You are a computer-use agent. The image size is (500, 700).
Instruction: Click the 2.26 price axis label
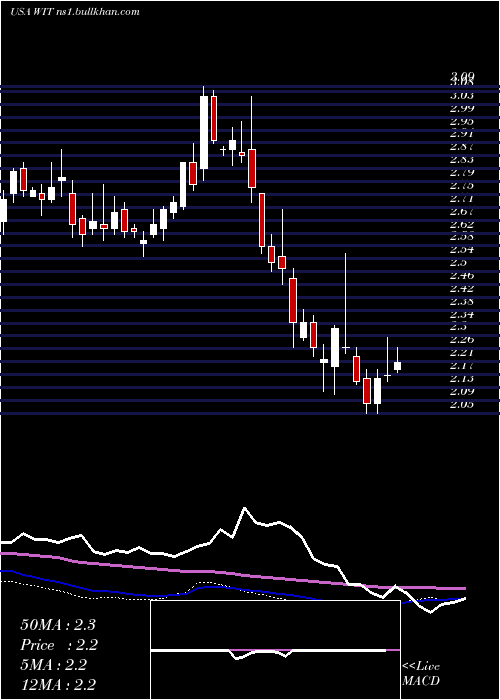point(462,340)
